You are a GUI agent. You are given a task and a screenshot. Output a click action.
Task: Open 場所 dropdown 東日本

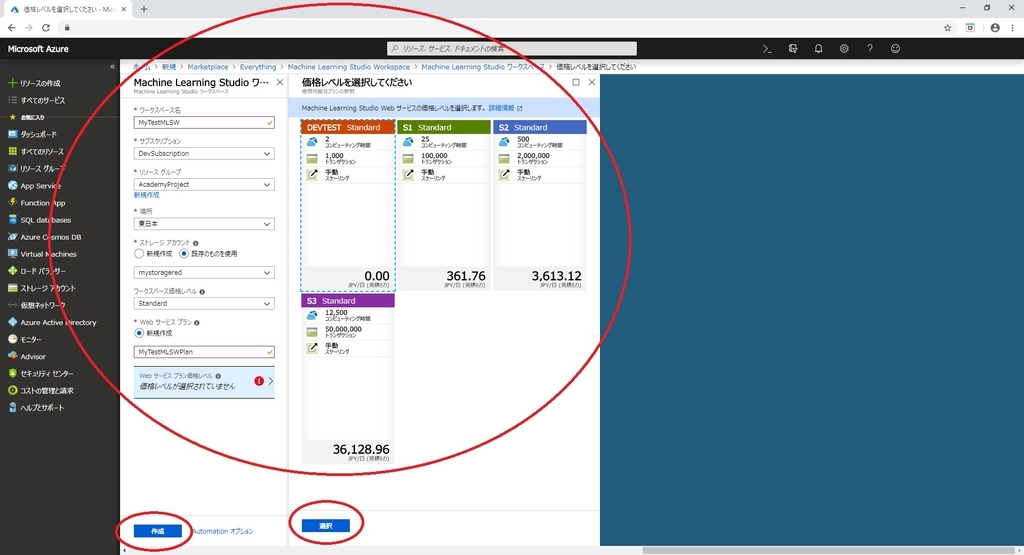(x=204, y=224)
